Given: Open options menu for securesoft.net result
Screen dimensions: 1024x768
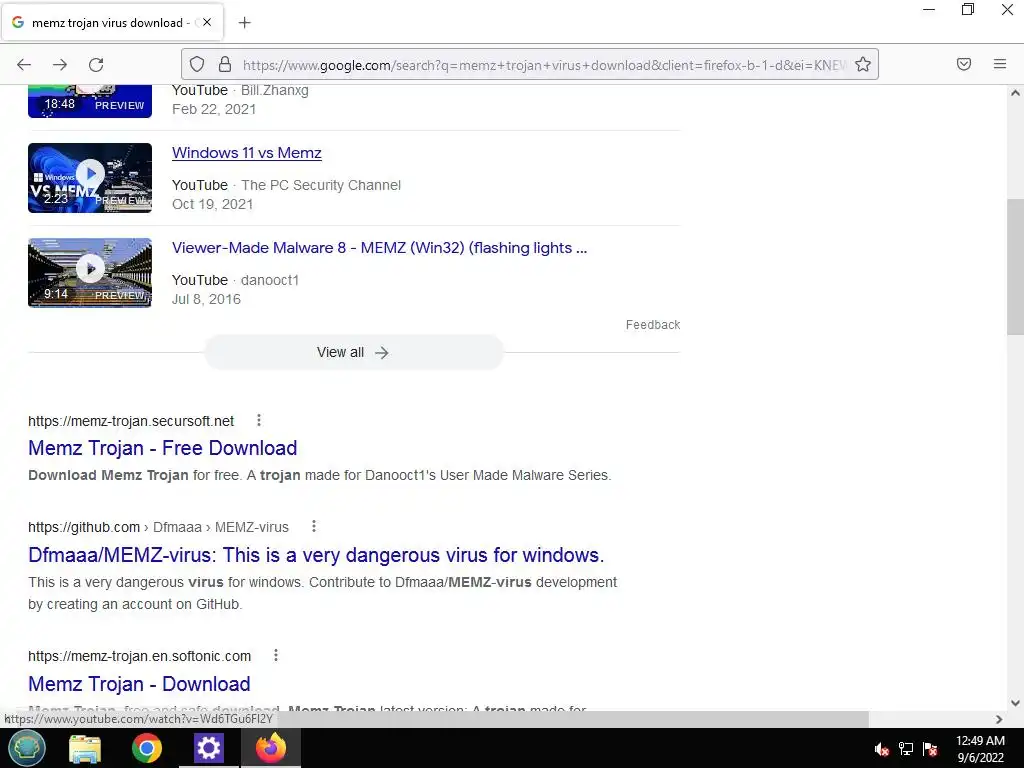Looking at the screenshot, I should (259, 421).
